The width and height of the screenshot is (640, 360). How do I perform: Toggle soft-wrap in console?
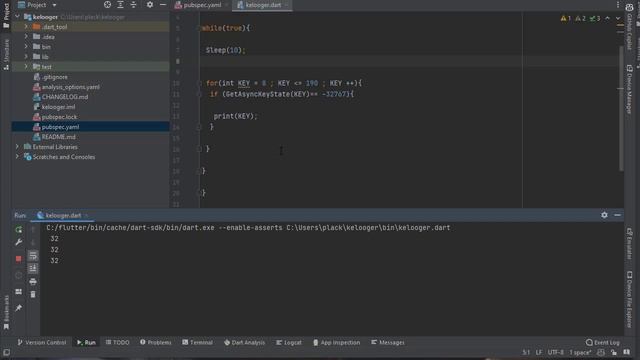point(33,256)
